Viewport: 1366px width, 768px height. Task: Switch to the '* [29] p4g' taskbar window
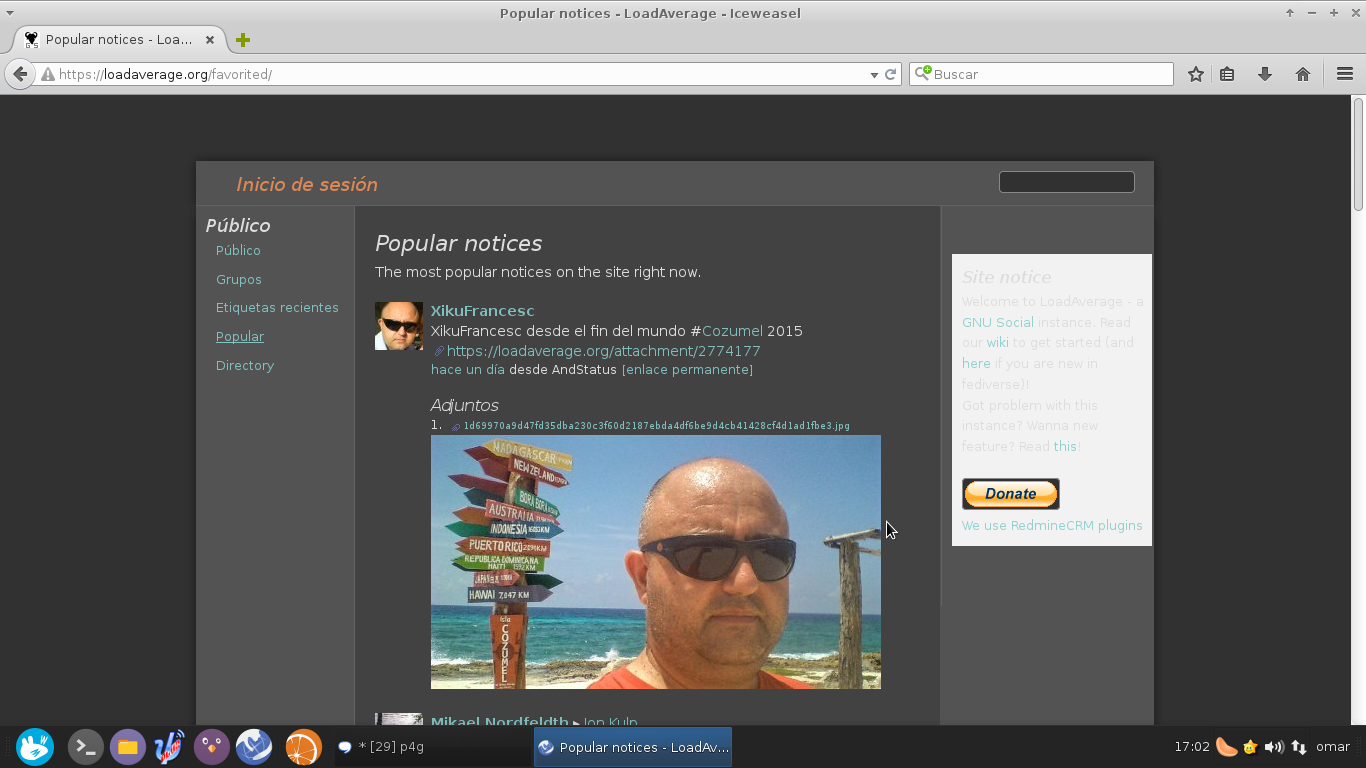432,747
